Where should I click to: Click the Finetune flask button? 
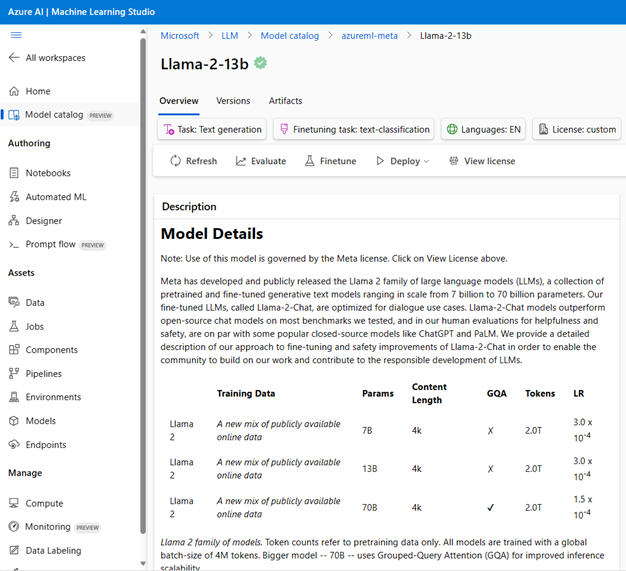pyautogui.click(x=331, y=161)
